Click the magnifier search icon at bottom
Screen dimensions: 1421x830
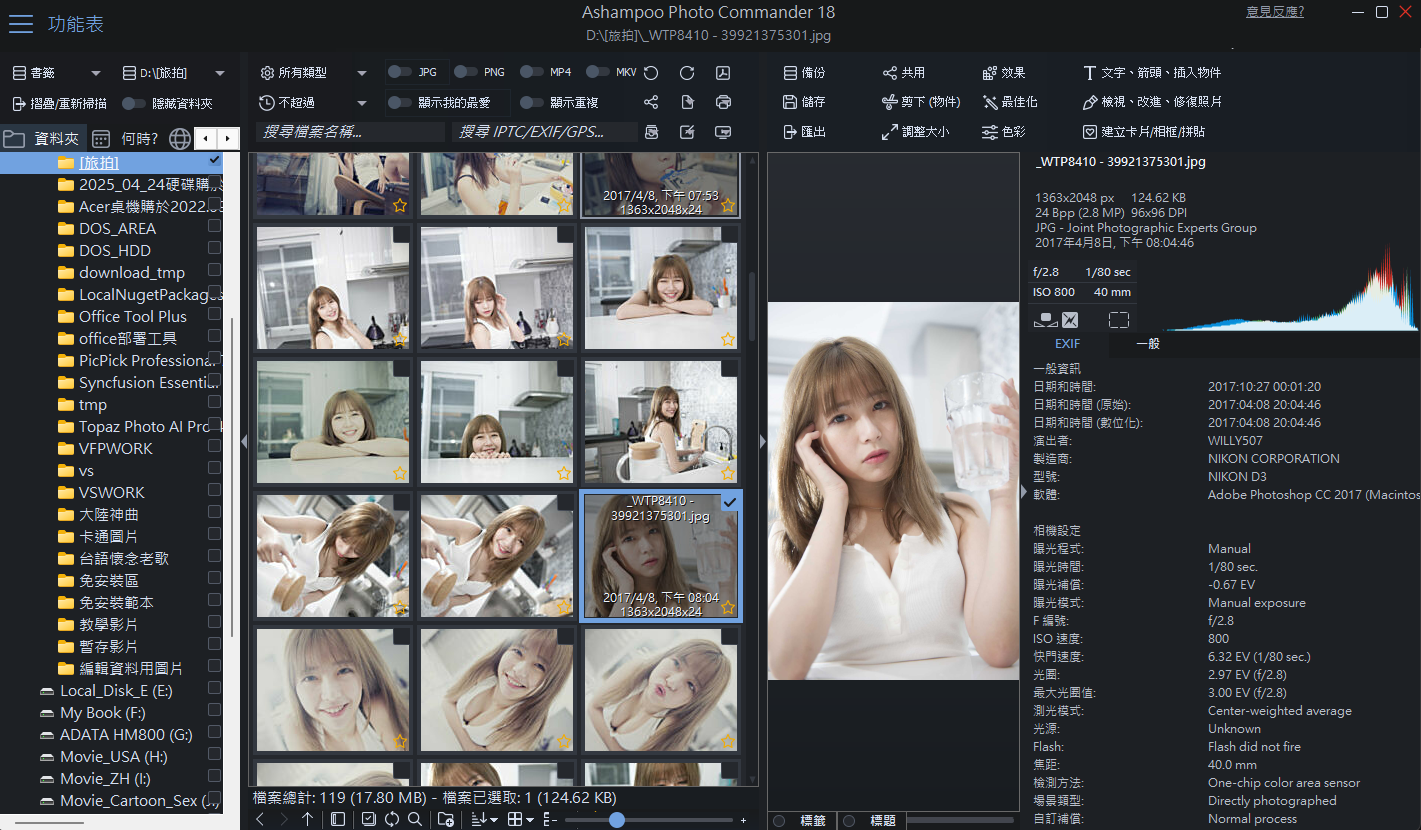click(x=414, y=819)
